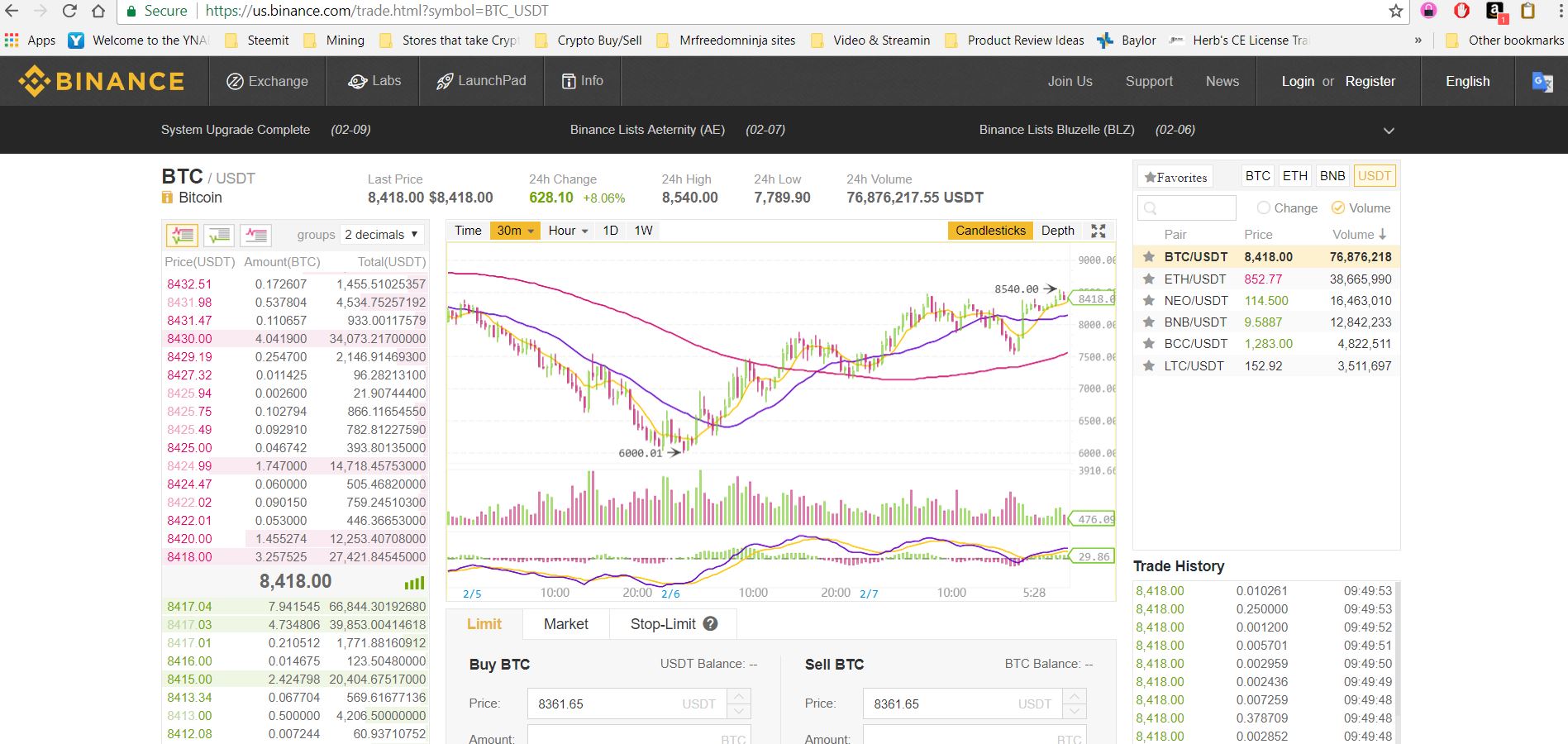Open the 30m interval dropdown
Viewport: 1568px width, 744px height.
516,231
